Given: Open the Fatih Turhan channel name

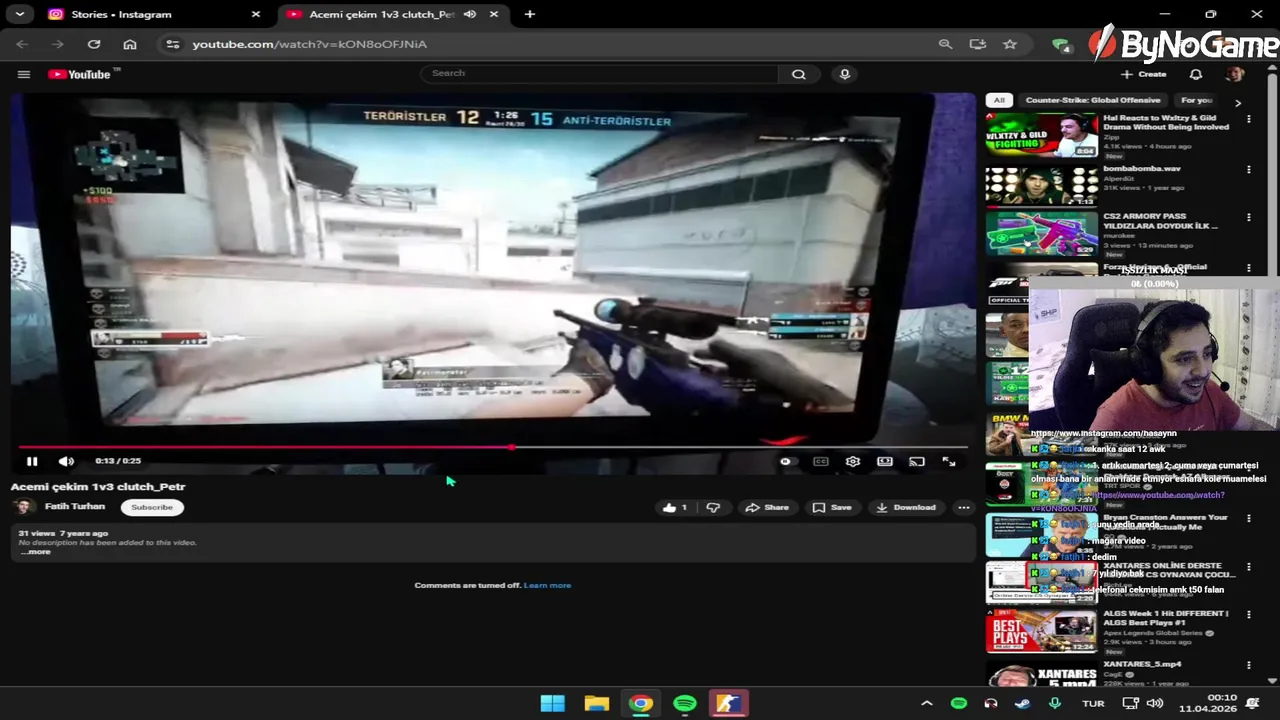Looking at the screenshot, I should tap(74, 506).
